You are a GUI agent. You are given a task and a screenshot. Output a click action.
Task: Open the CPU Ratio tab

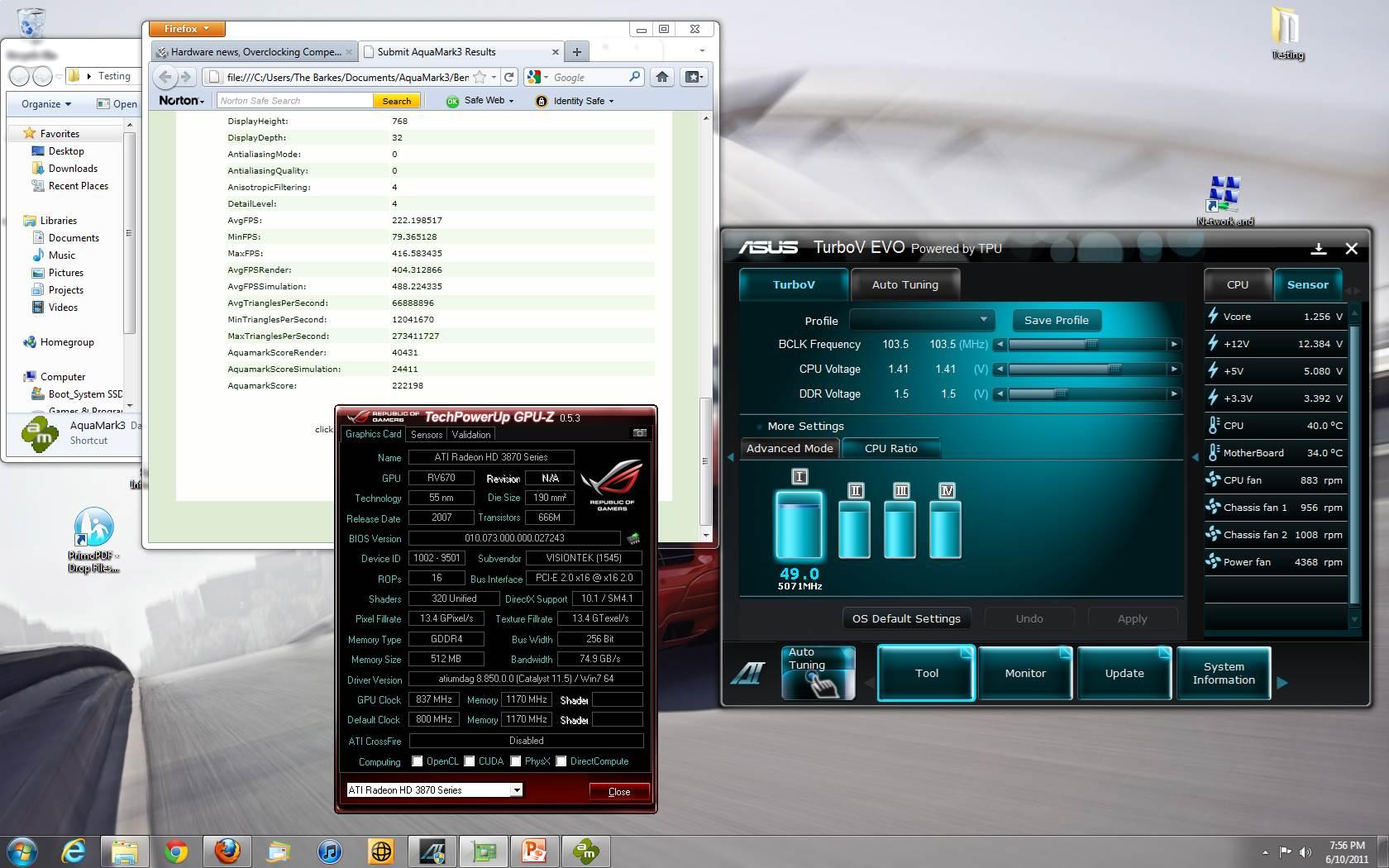(890, 448)
